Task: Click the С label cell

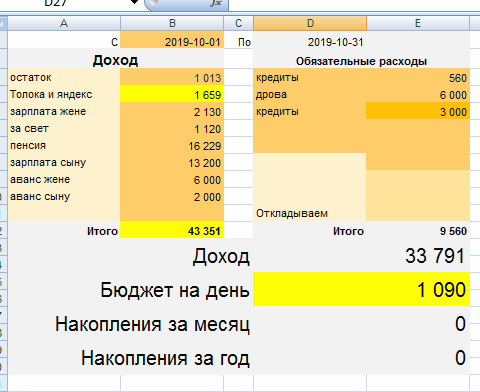Action: 64,40
